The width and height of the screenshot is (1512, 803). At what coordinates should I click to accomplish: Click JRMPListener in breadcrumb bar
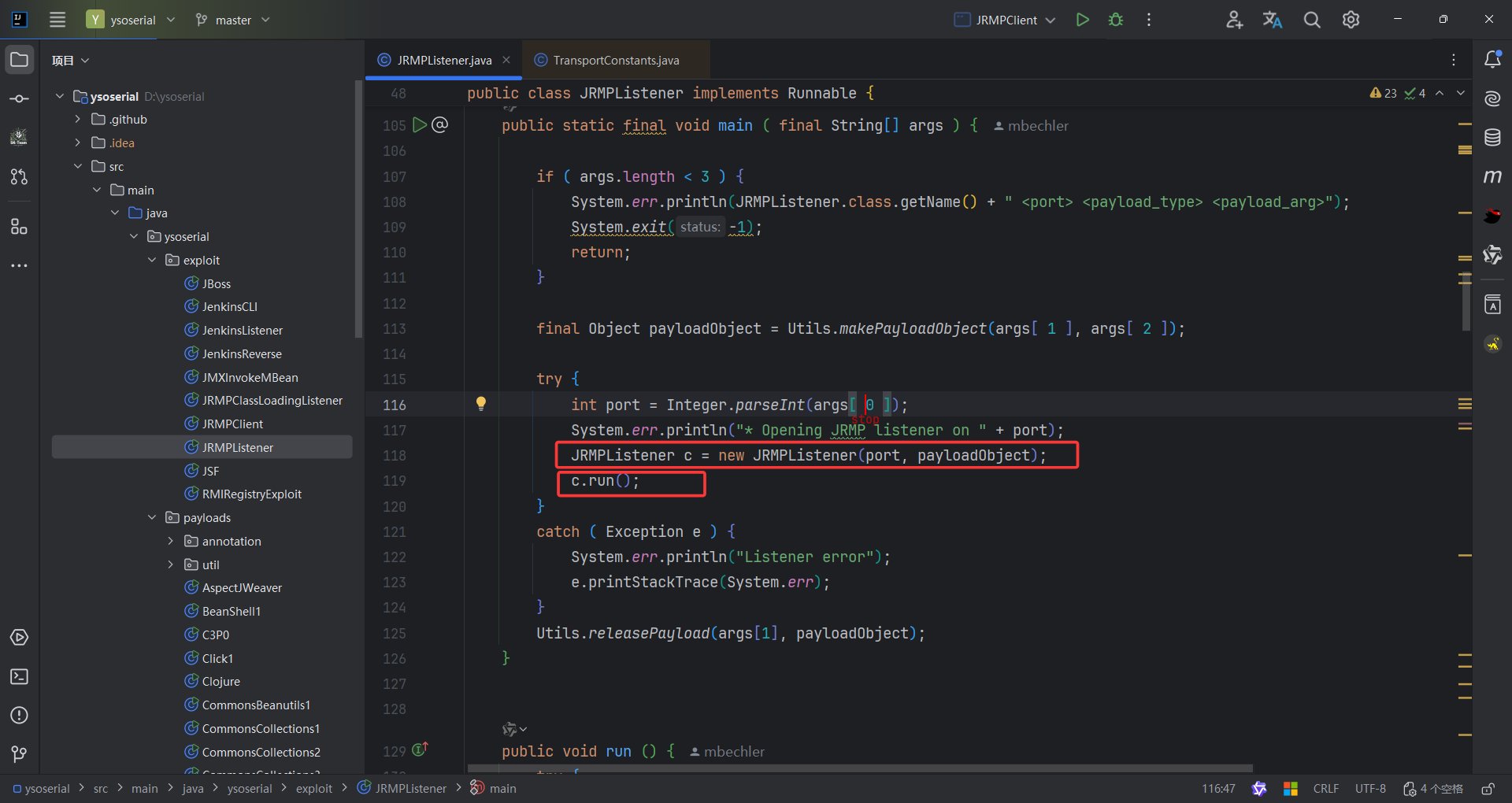click(410, 789)
